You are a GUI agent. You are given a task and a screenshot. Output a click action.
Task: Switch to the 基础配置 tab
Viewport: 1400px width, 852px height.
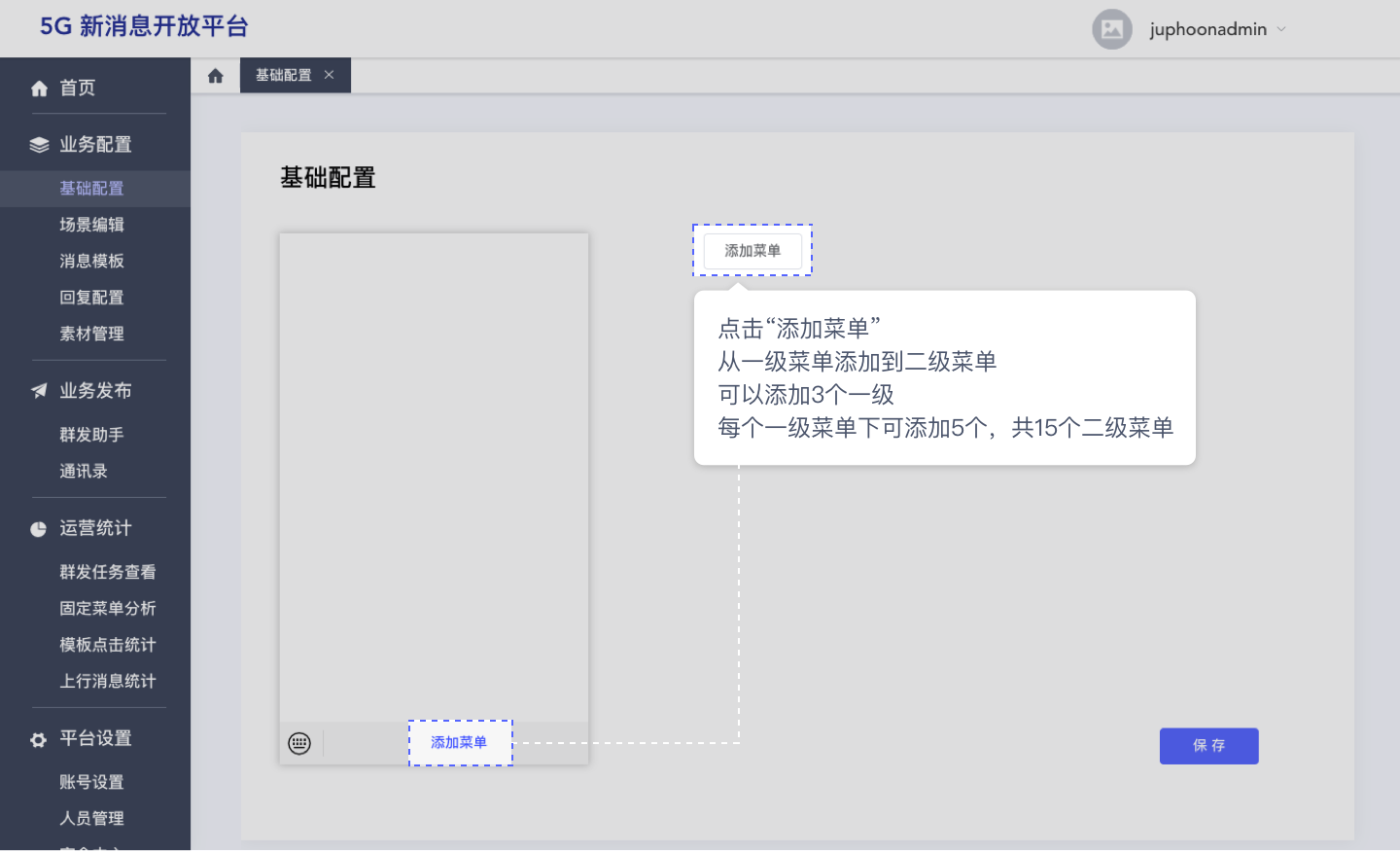point(286,75)
